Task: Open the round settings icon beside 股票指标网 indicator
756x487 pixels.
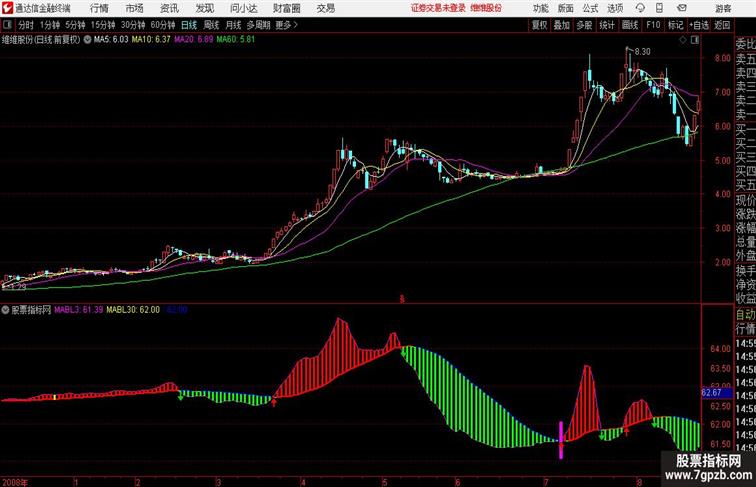Action: pyautogui.click(x=5, y=310)
